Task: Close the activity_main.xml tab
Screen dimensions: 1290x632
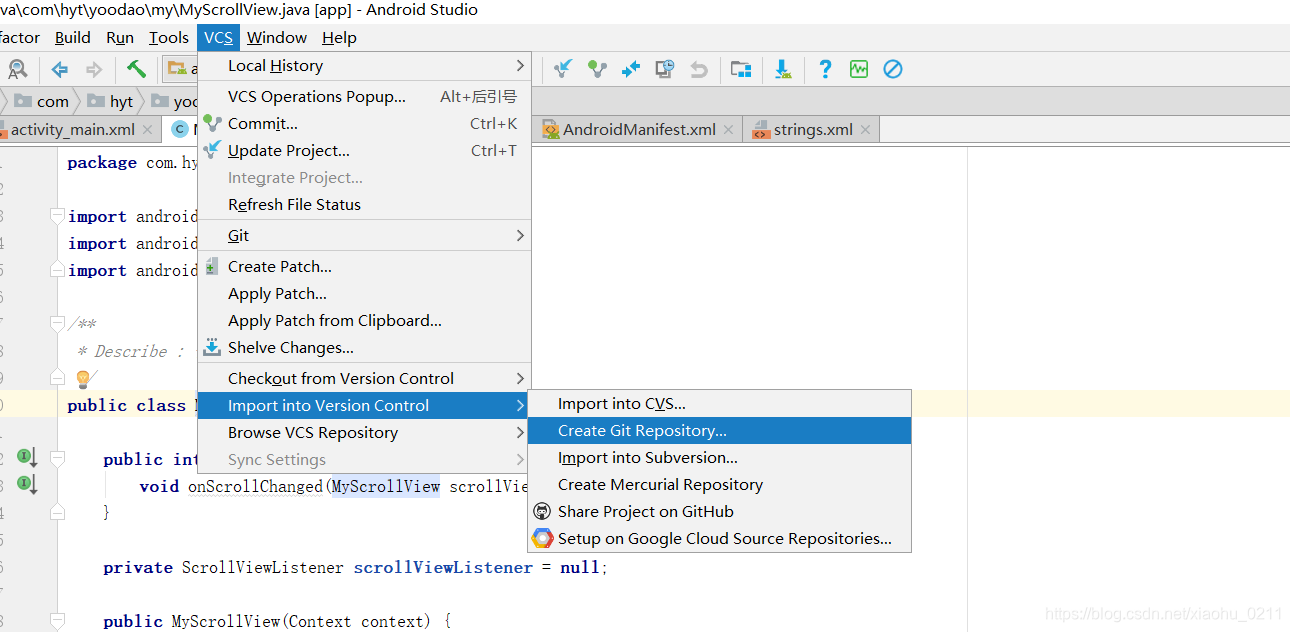Action: pos(147,129)
